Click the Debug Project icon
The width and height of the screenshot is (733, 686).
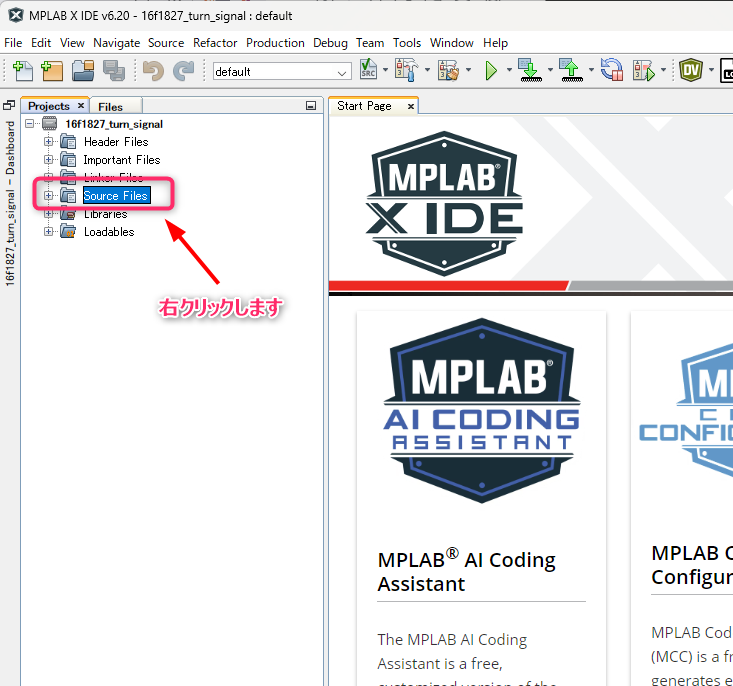pyautogui.click(x=643, y=71)
